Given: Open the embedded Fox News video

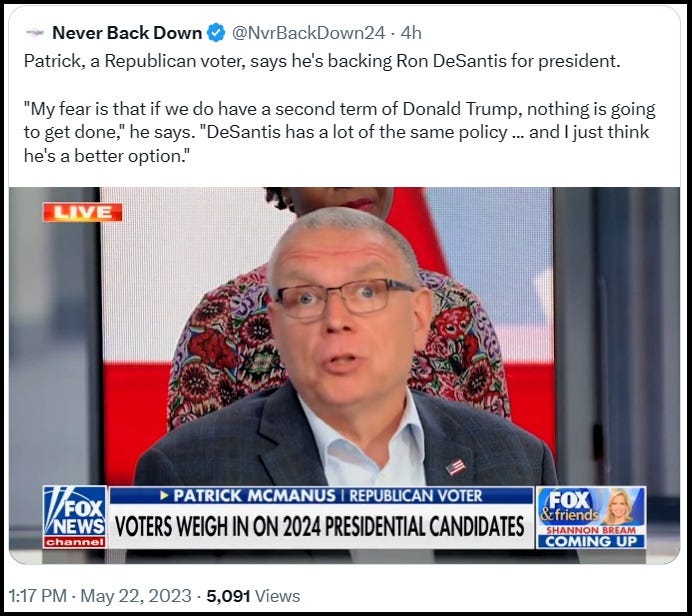Looking at the screenshot, I should pos(344,376).
